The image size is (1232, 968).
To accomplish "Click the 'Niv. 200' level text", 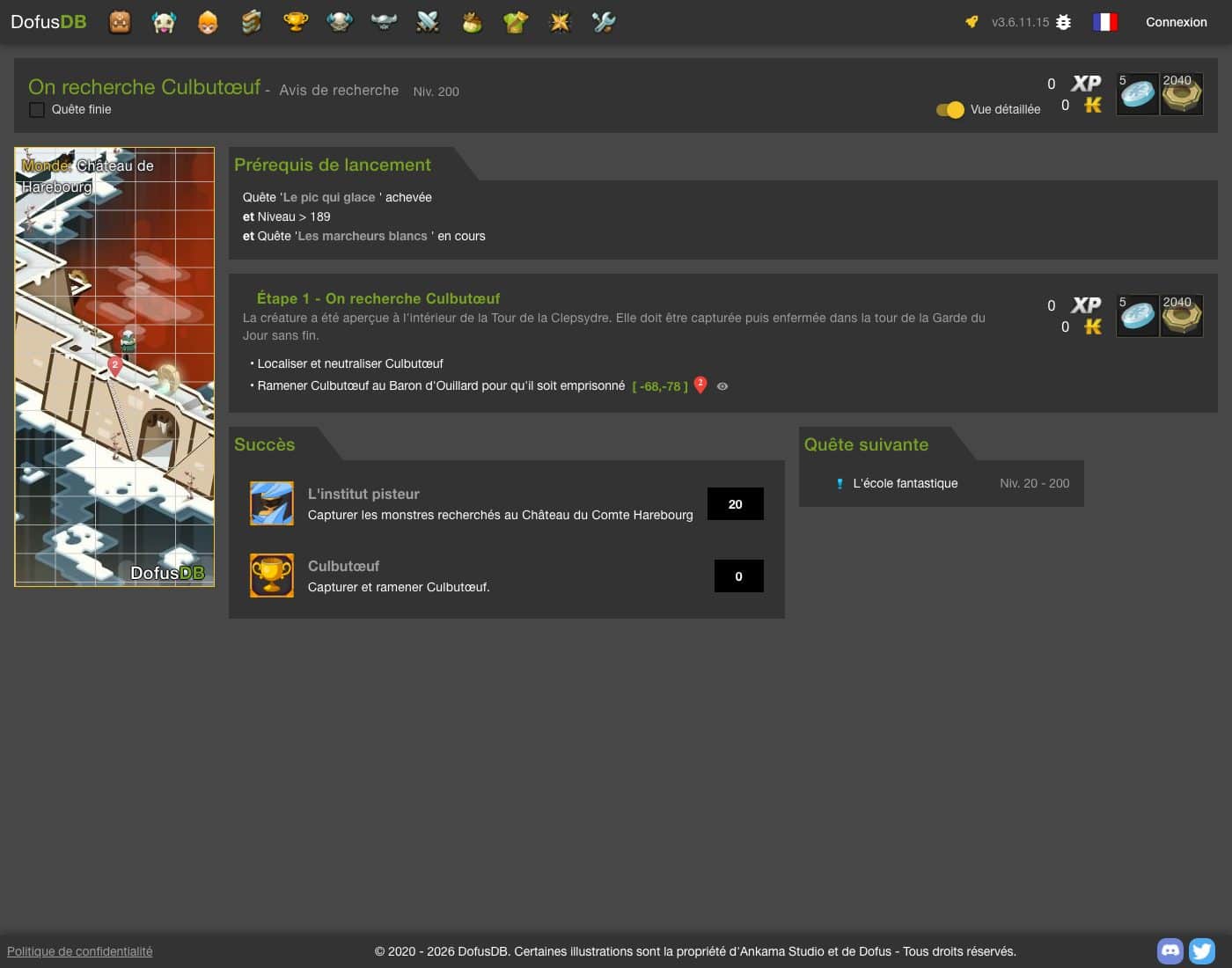I will coord(436,92).
